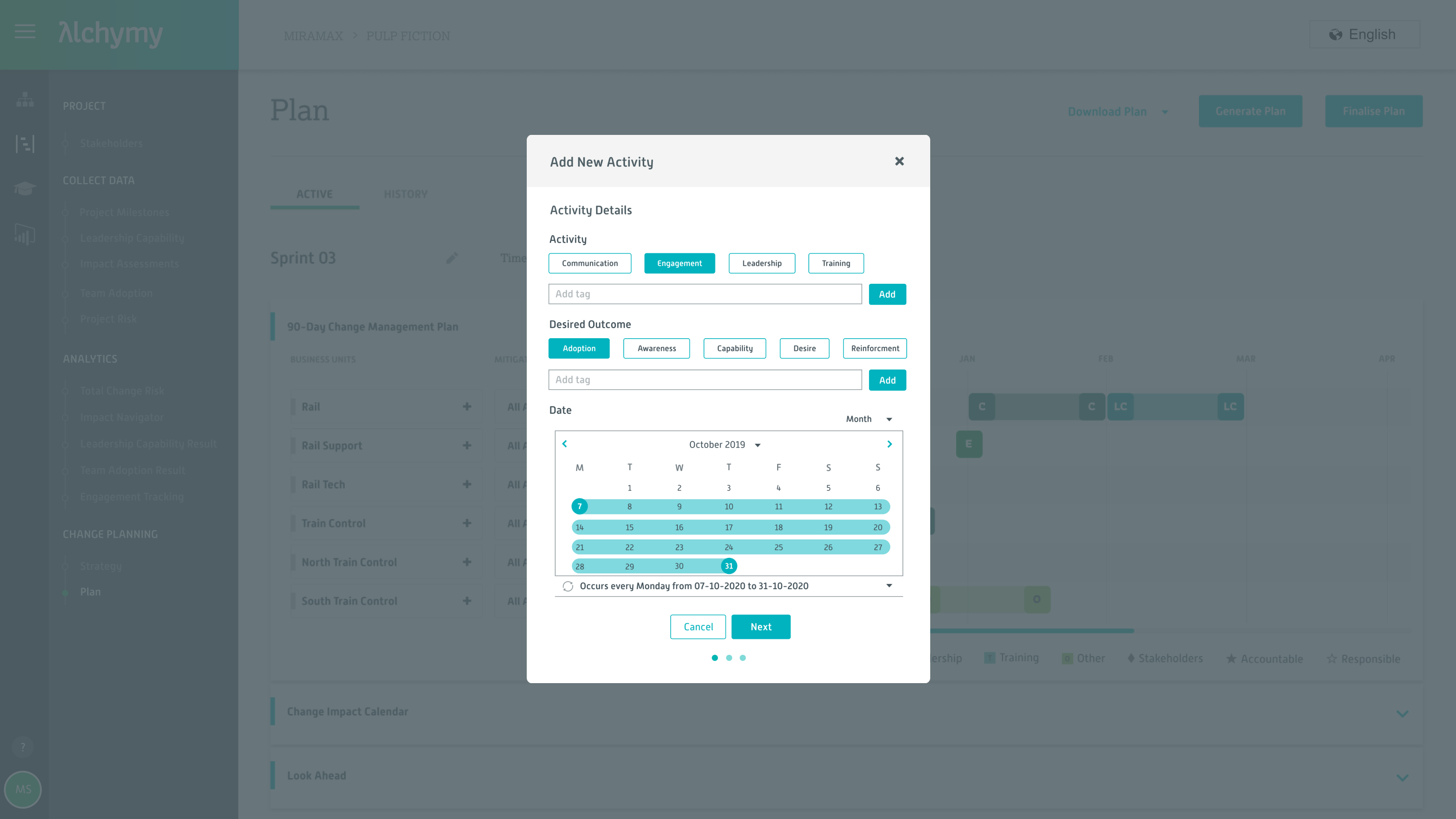
Task: Expand the recurrence settings dropdown
Action: 888,586
